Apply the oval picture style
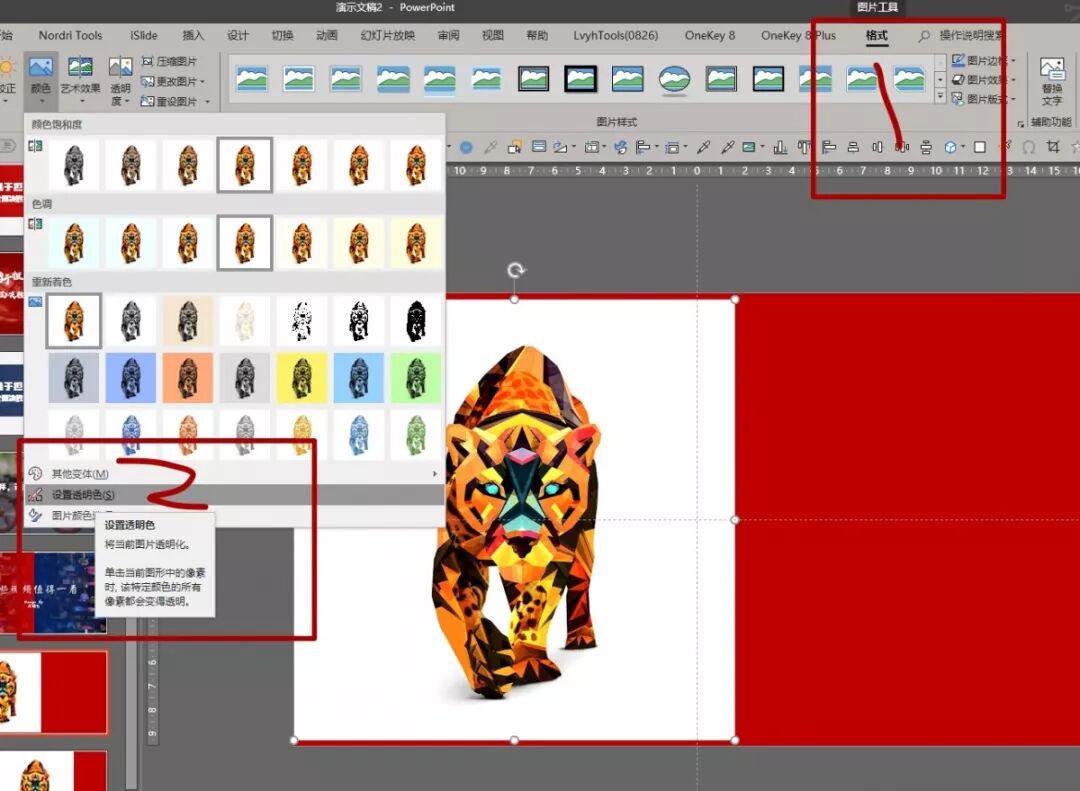Viewport: 1080px width, 791px height. coord(674,79)
